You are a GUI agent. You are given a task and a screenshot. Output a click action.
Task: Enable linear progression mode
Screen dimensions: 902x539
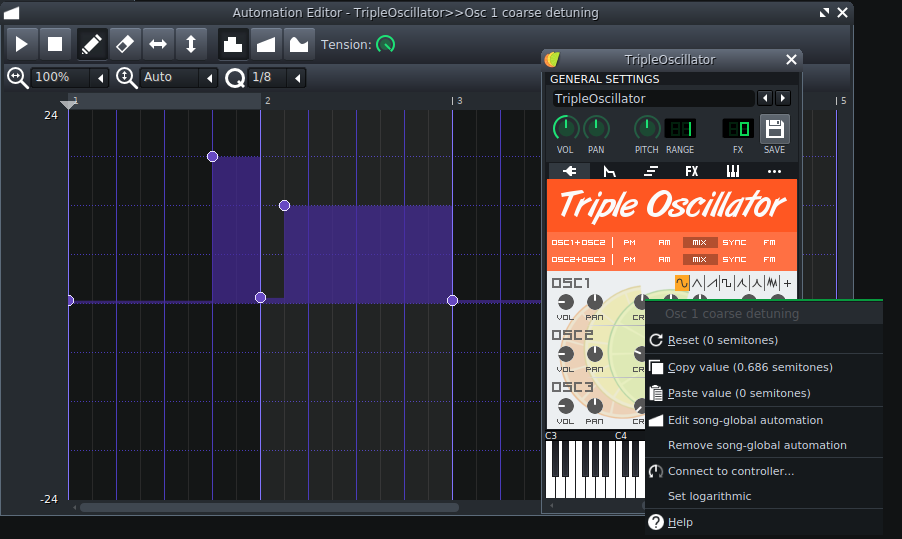tap(265, 44)
